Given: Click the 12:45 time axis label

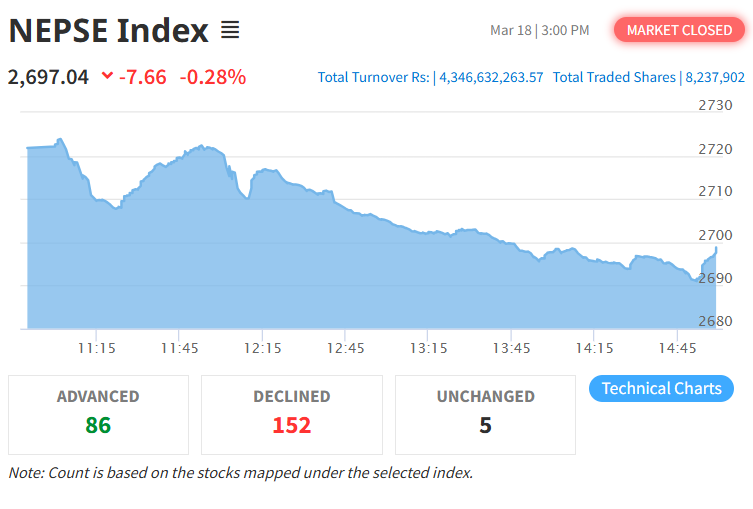Looking at the screenshot, I should [345, 348].
